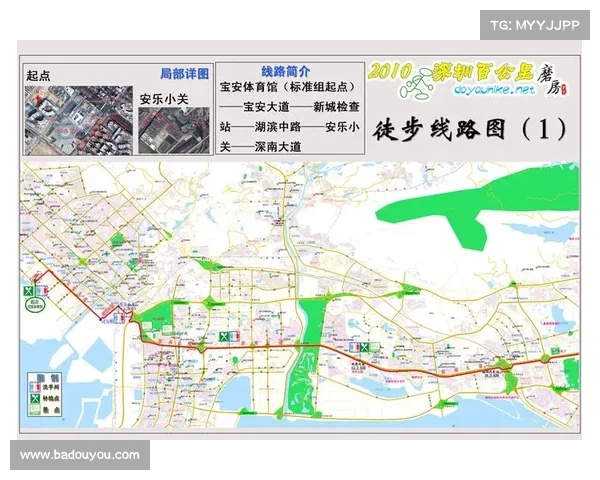
Task: Click the 徒步线路图（1）title
Action: pos(470,129)
